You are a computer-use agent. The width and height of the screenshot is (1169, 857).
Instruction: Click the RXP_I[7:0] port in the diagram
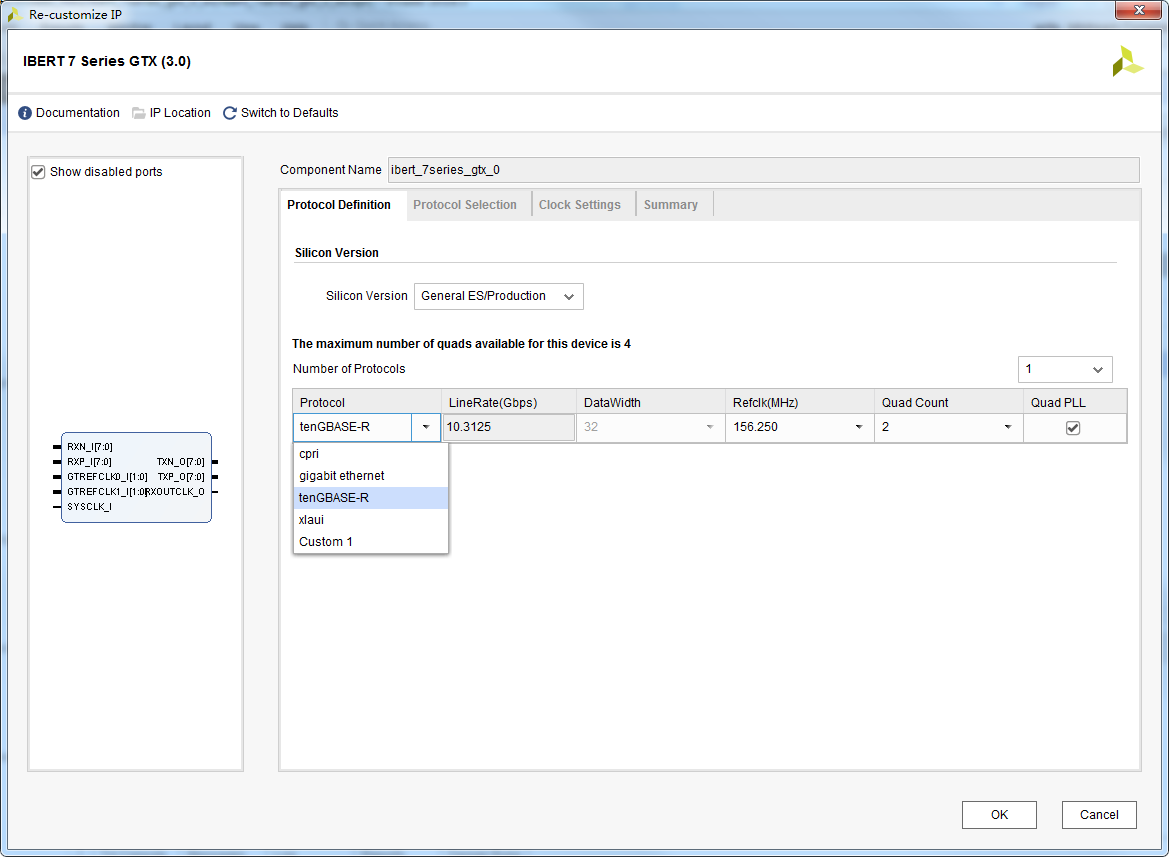89,462
